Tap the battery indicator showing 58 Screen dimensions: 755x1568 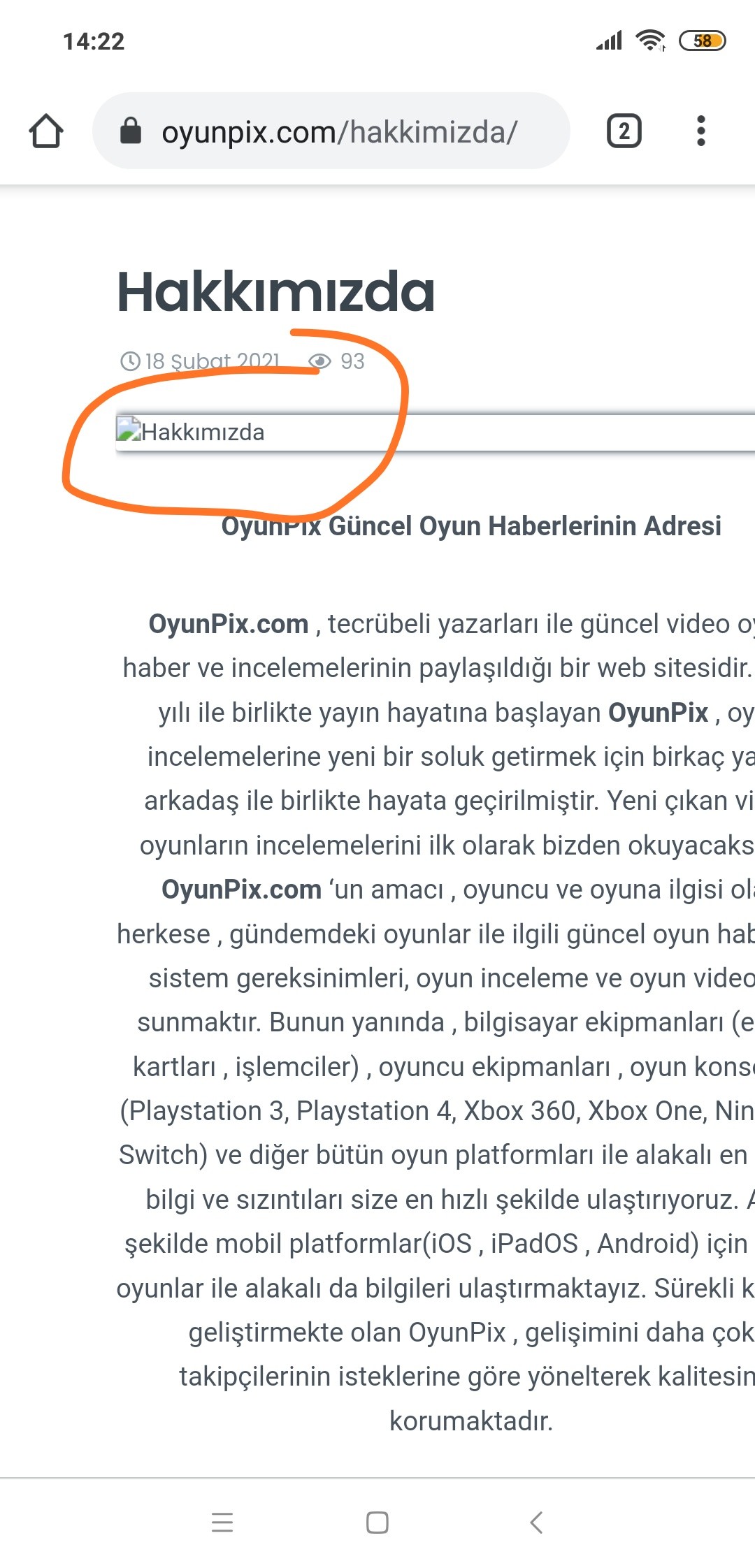pyautogui.click(x=703, y=41)
